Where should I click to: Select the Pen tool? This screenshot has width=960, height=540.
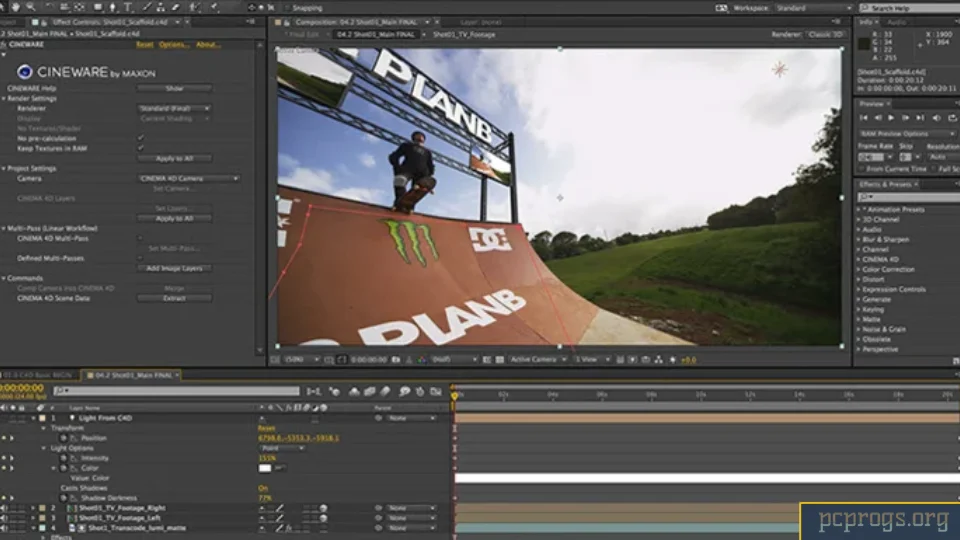(x=113, y=7)
